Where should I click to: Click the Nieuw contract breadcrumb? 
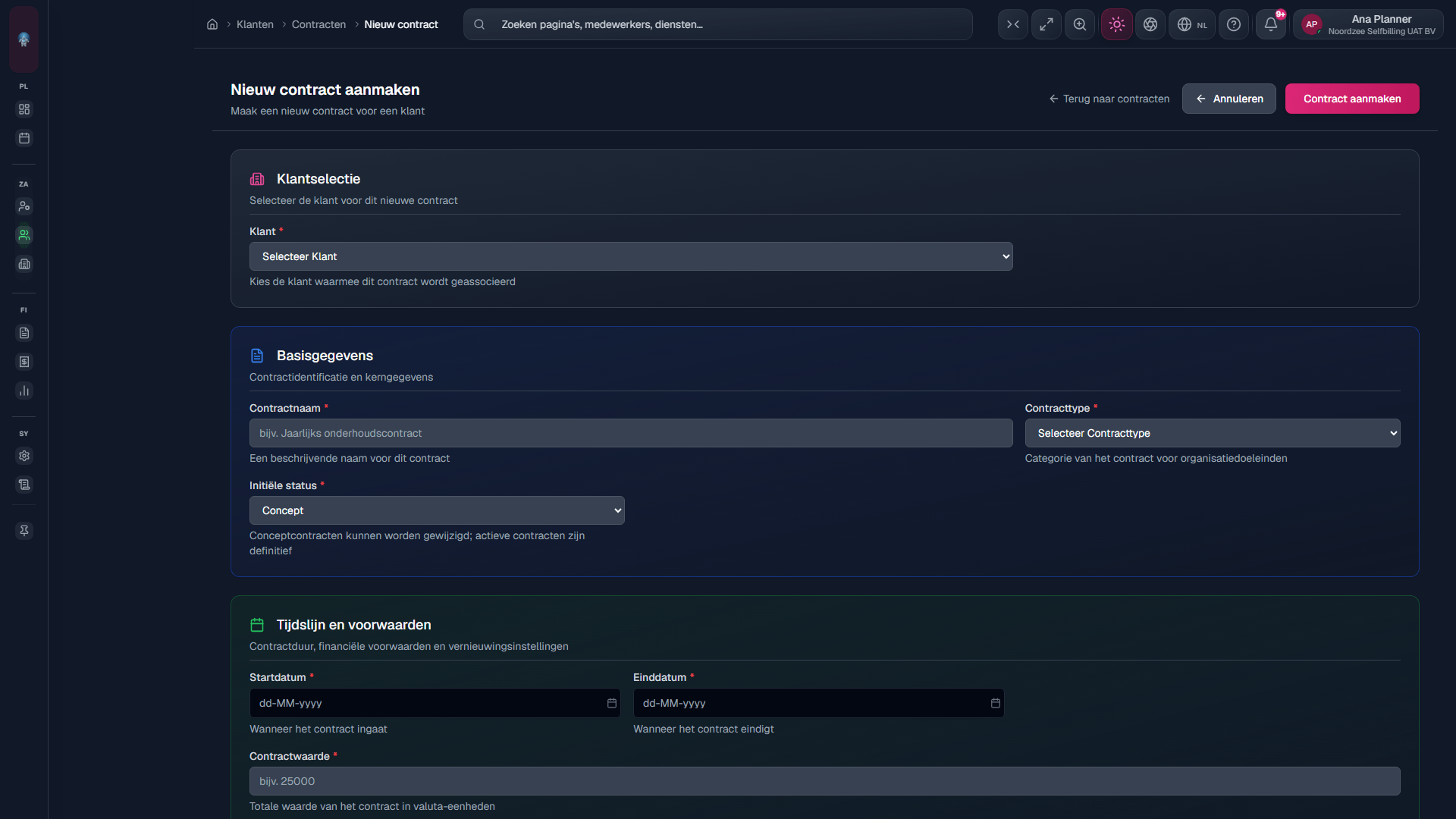click(x=401, y=24)
